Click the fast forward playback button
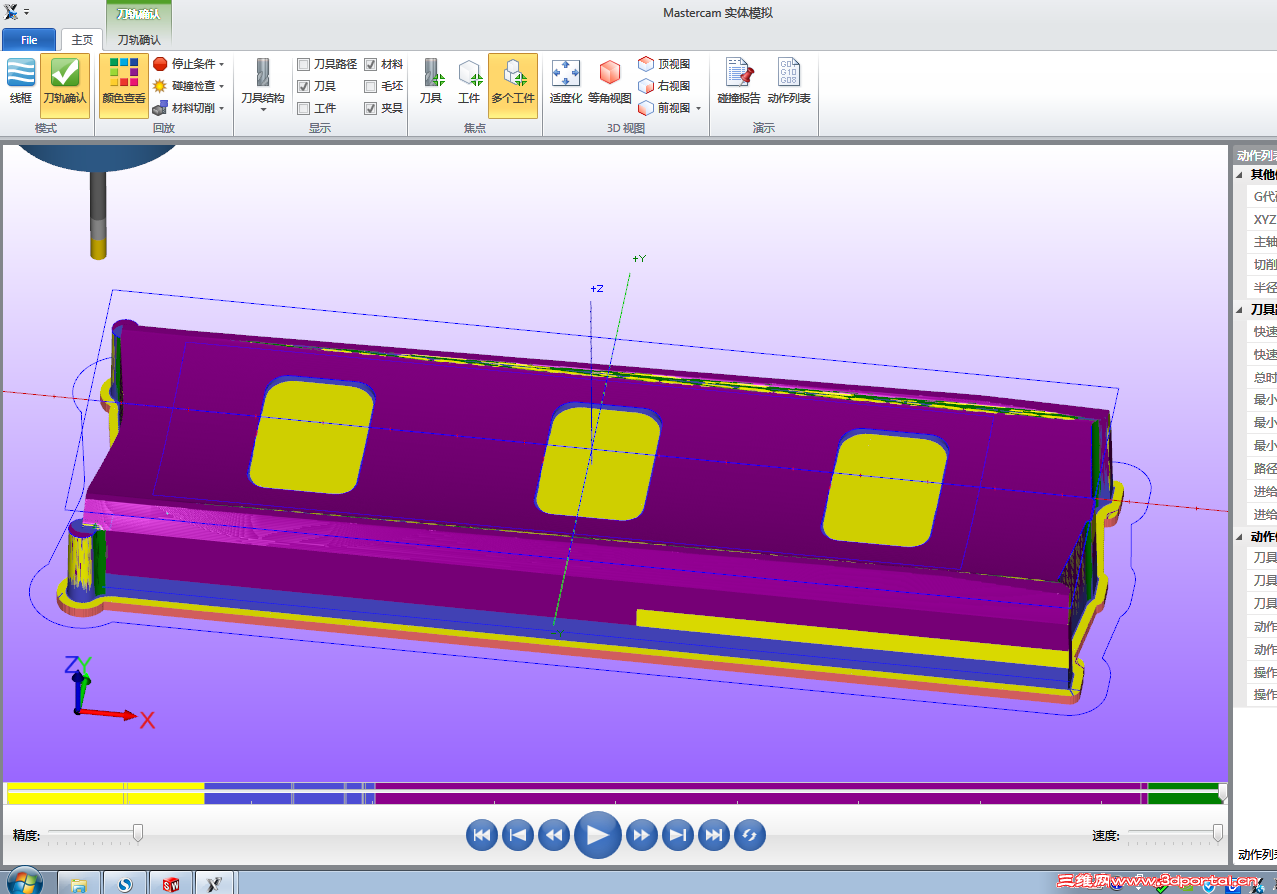This screenshot has width=1277, height=894. pyautogui.click(x=642, y=835)
